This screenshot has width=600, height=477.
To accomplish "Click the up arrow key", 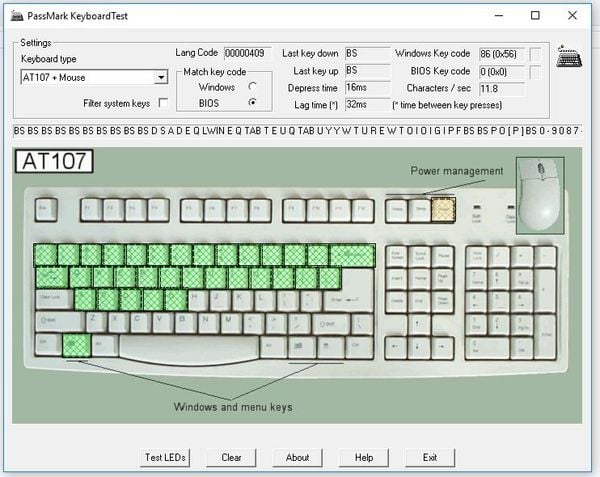I will [x=418, y=324].
